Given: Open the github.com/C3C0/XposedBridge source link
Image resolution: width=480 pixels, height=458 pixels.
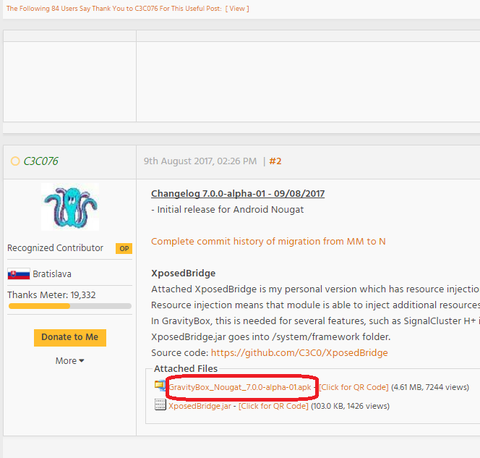Looking at the screenshot, I should [x=299, y=353].
